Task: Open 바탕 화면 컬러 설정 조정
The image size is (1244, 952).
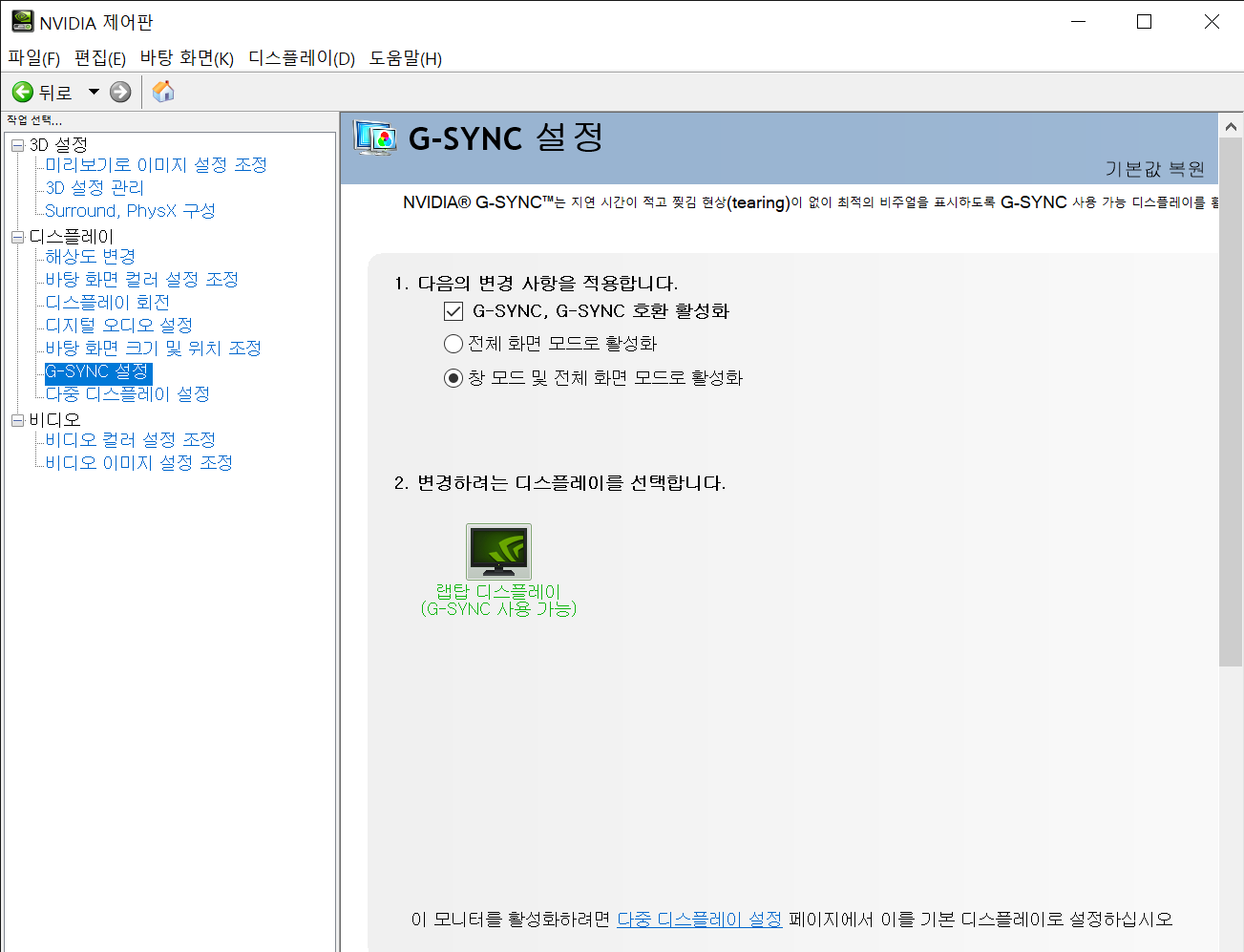Action: point(142,280)
